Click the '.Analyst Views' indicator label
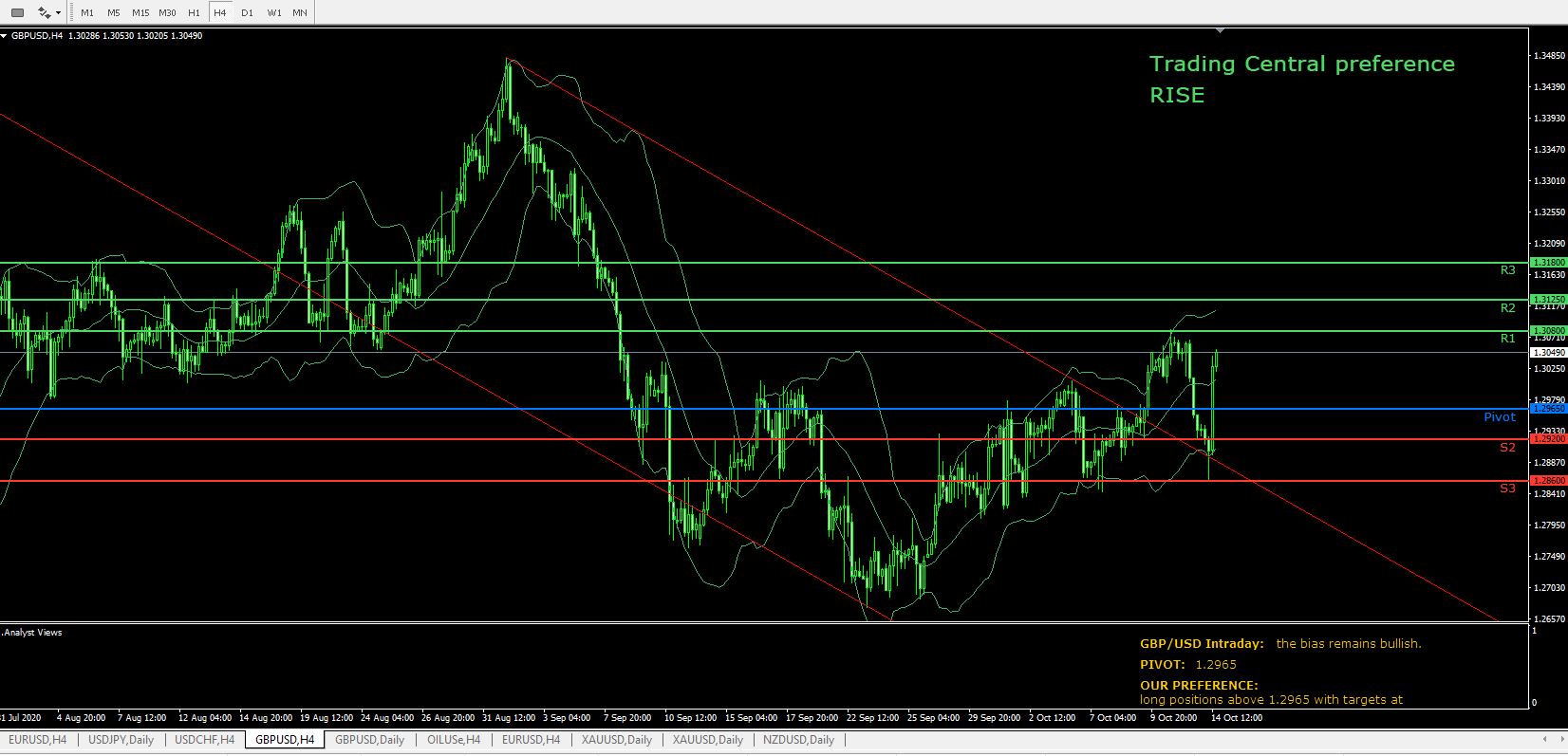The image size is (1568, 756). 32,633
